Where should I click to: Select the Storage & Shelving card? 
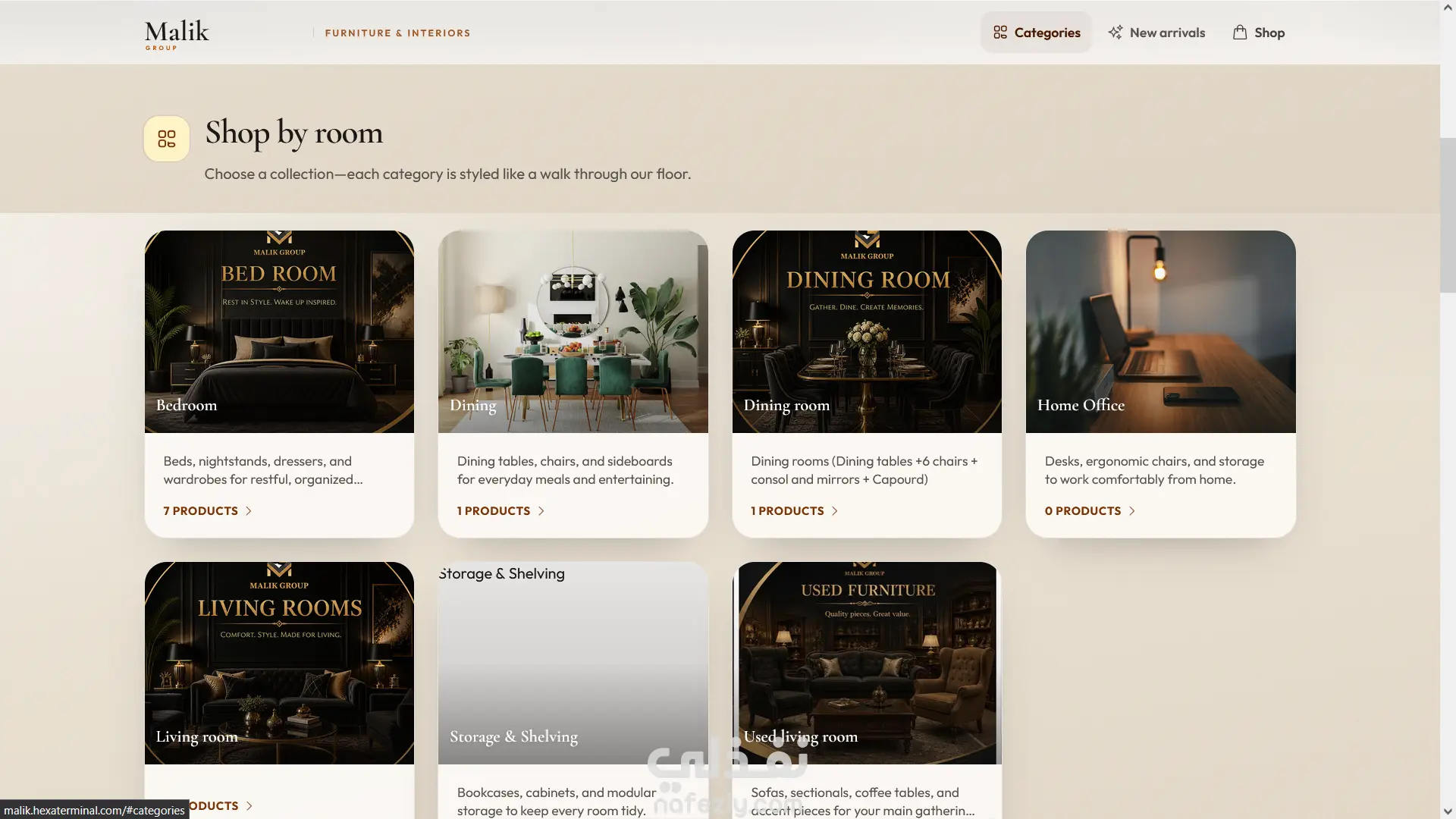point(573,690)
